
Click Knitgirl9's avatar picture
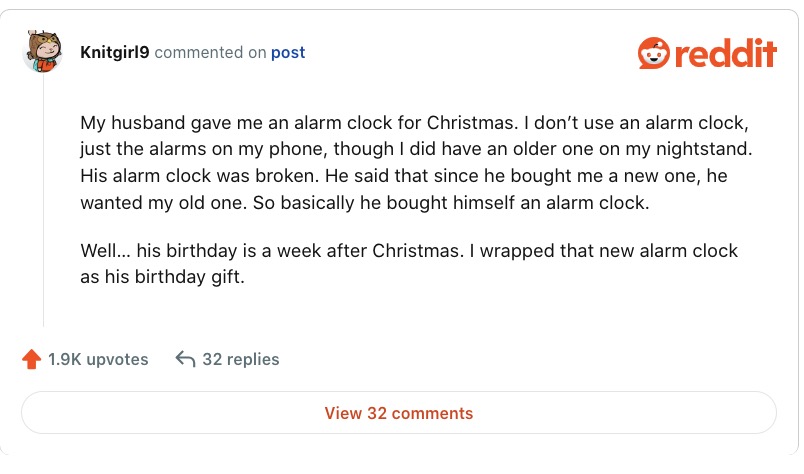tap(43, 52)
